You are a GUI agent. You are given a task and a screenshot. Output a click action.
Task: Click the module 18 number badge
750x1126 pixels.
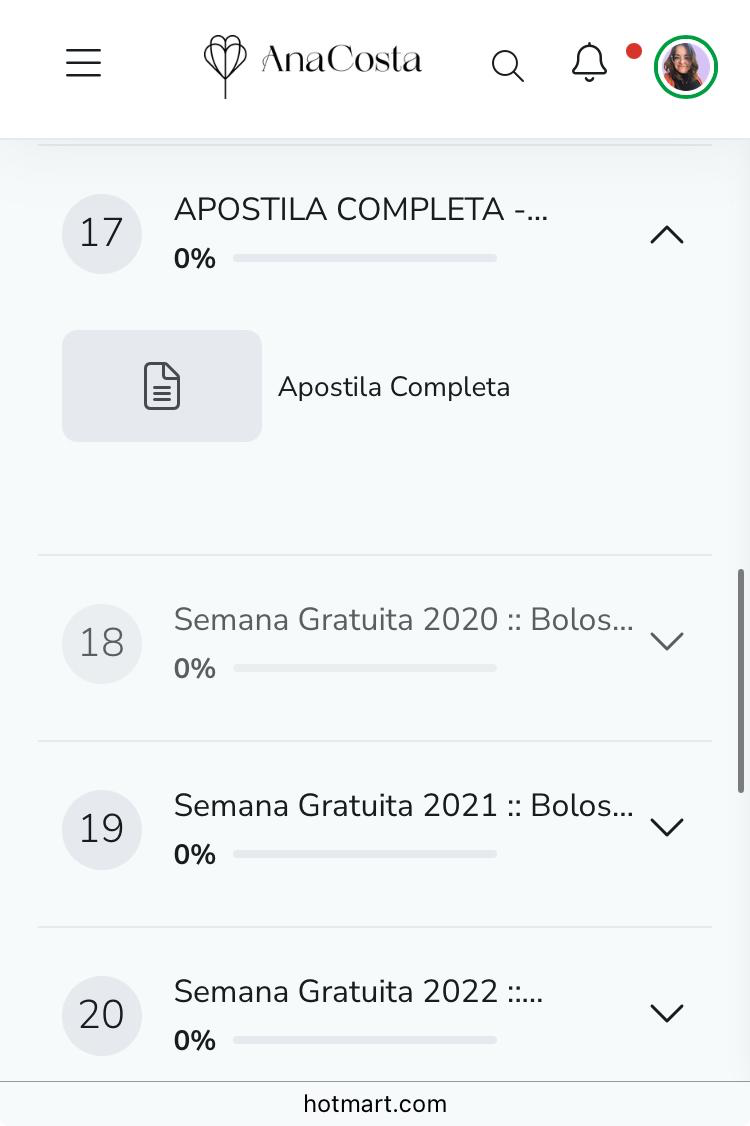coord(102,643)
